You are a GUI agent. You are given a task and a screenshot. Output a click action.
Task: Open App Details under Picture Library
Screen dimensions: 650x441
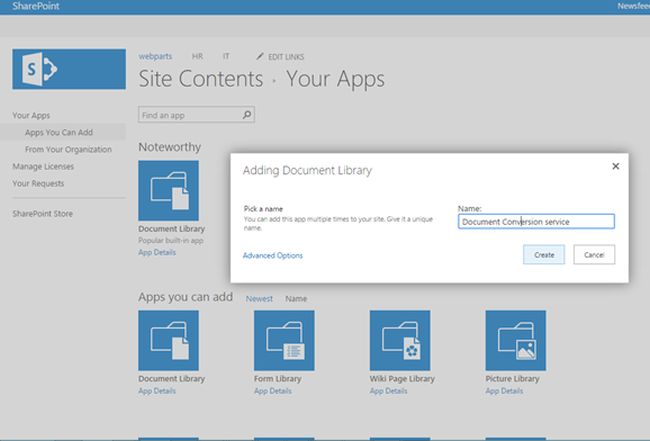click(x=504, y=391)
